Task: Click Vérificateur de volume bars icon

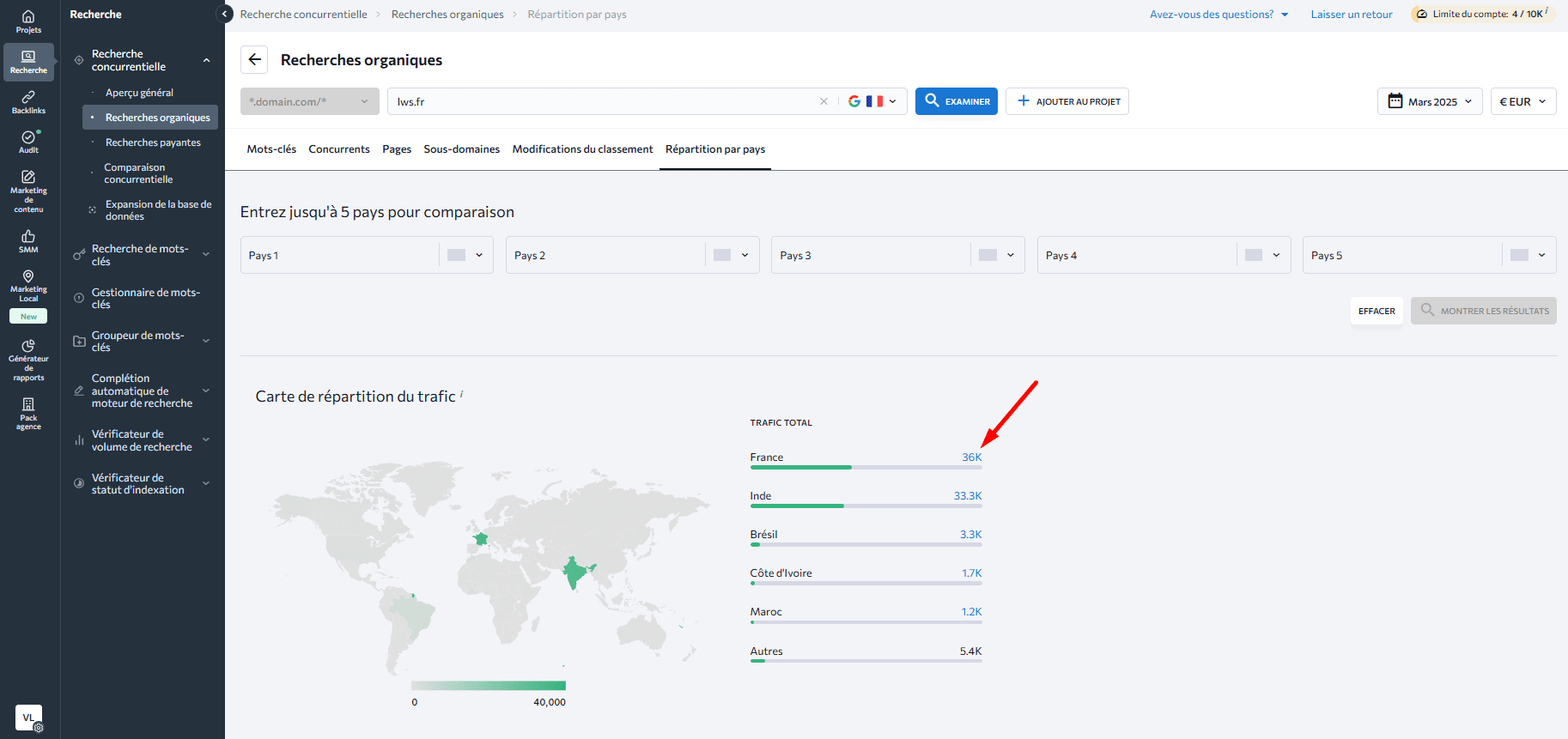Action: point(79,440)
